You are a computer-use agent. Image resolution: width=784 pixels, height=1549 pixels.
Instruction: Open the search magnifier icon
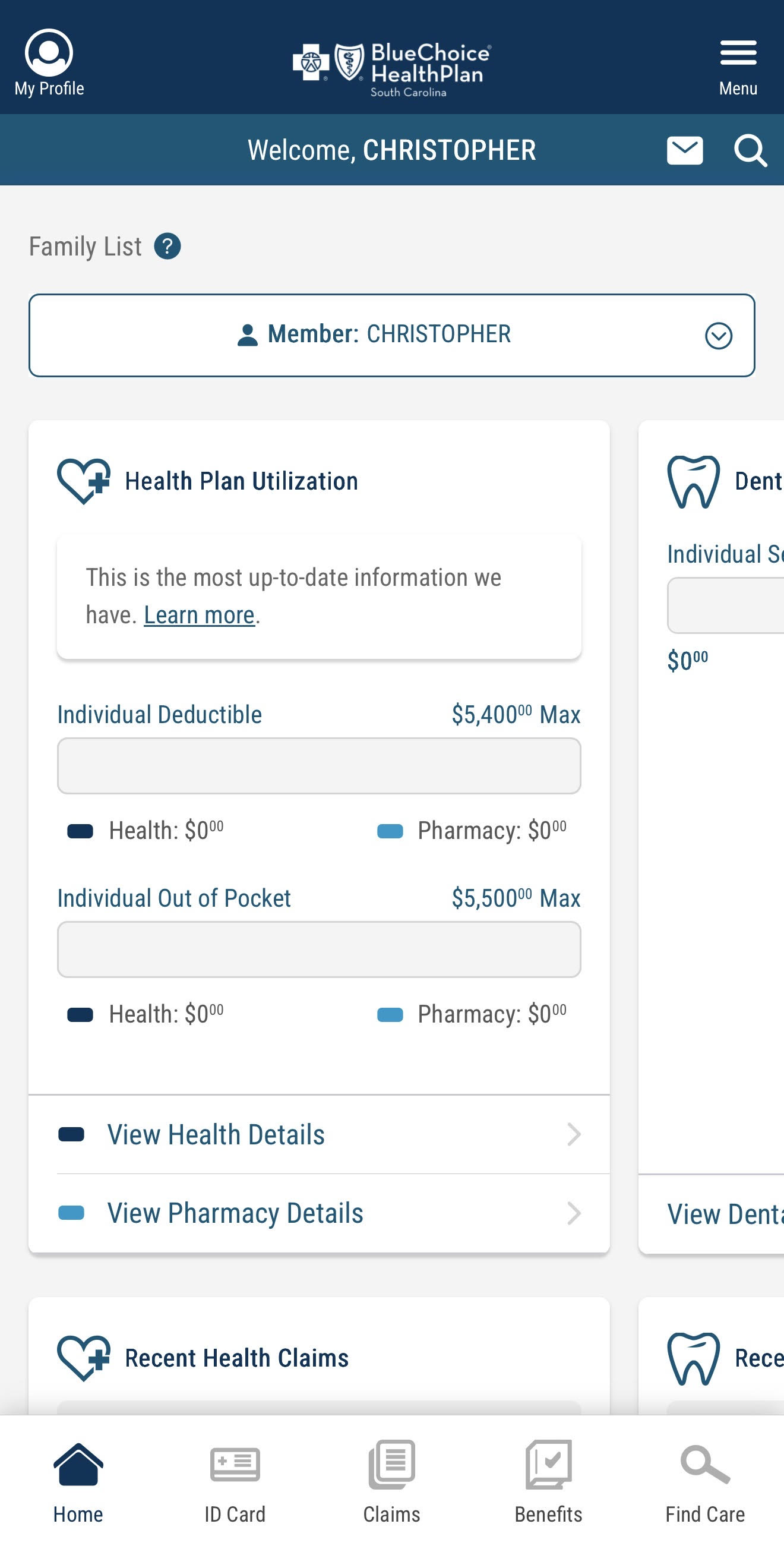(x=749, y=150)
